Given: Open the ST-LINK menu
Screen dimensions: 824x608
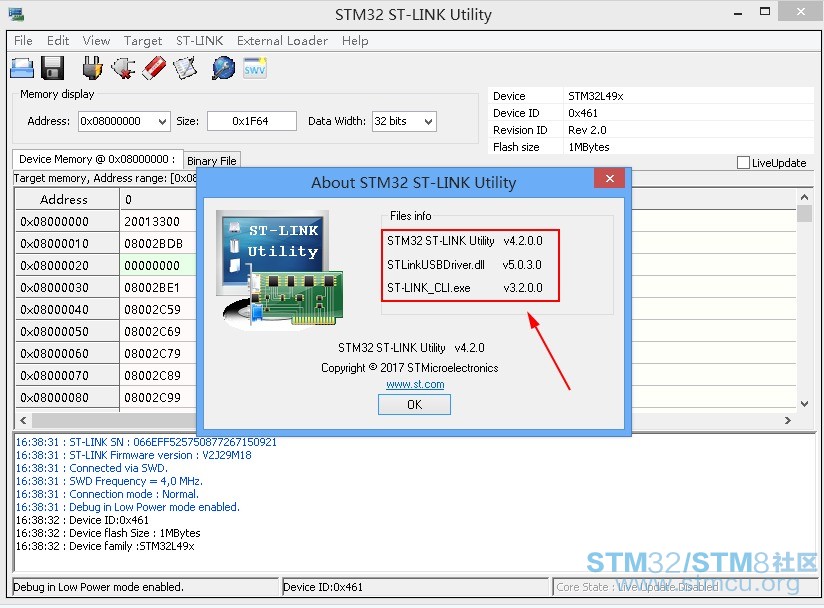Looking at the screenshot, I should (x=200, y=40).
